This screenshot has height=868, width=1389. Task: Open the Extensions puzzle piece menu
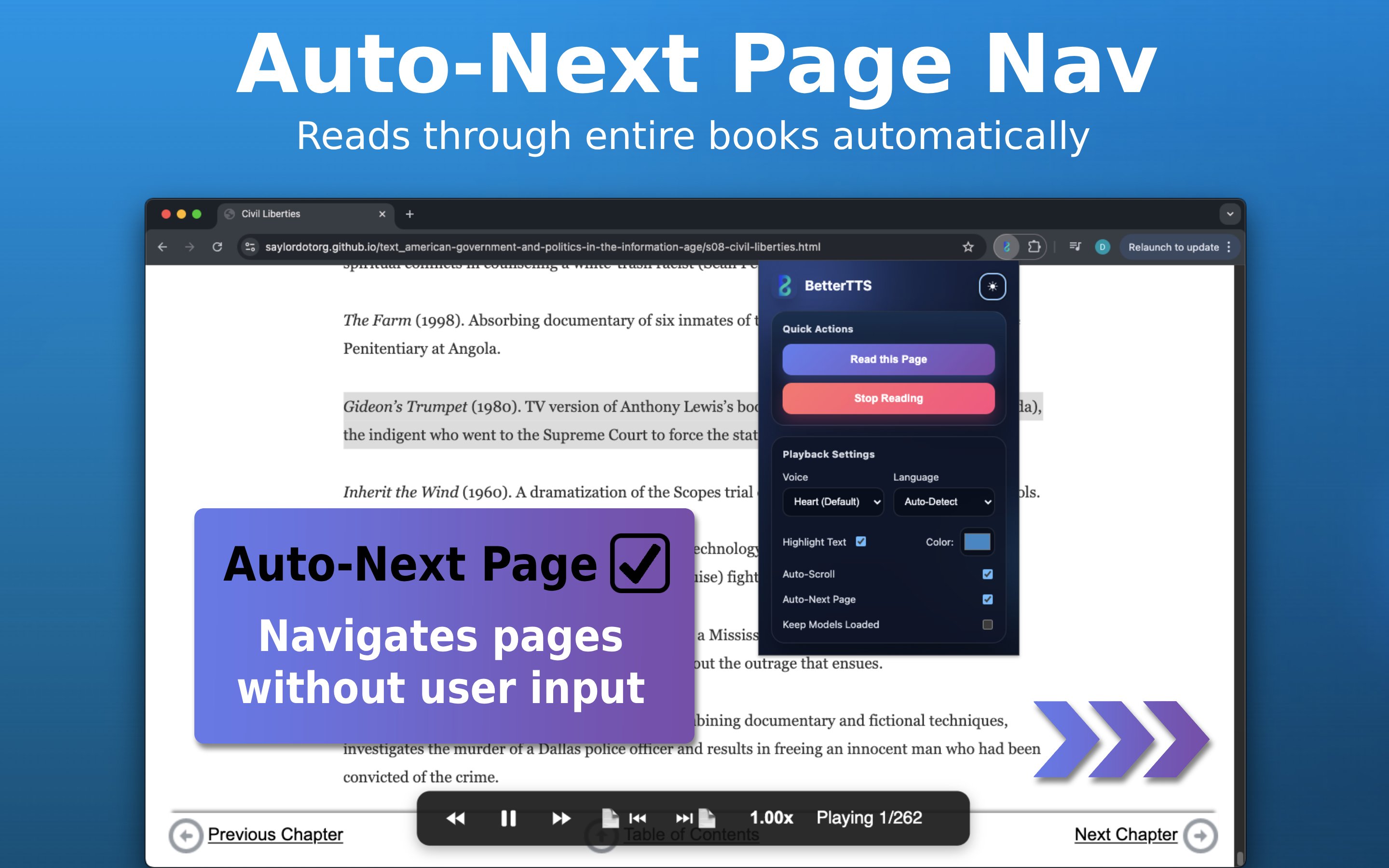point(1034,247)
